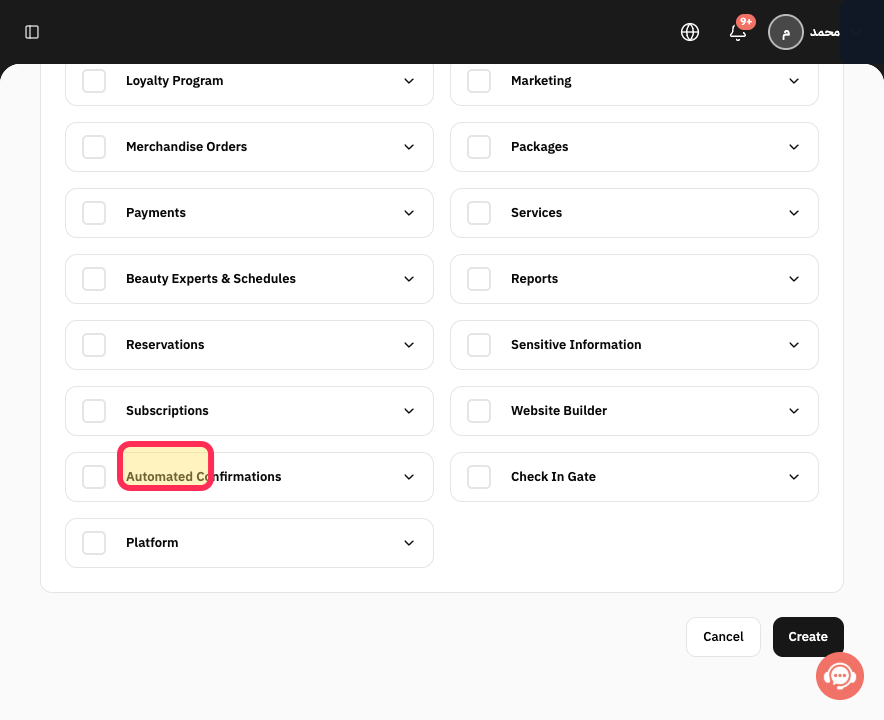884x720 pixels.
Task: Select the Automated Confirmations checkbox
Action: (94, 477)
